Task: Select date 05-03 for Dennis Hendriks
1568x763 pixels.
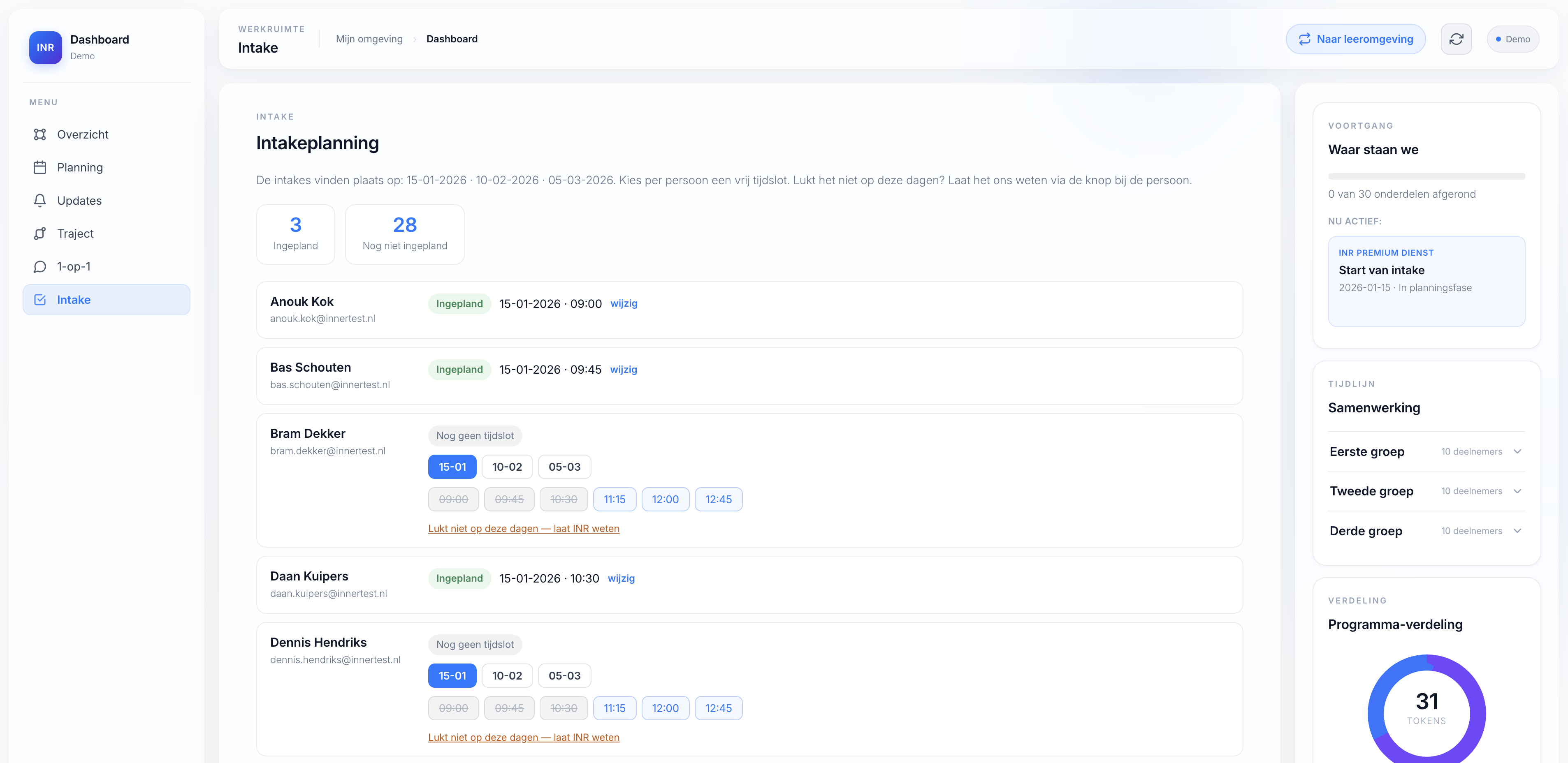Action: (x=564, y=675)
